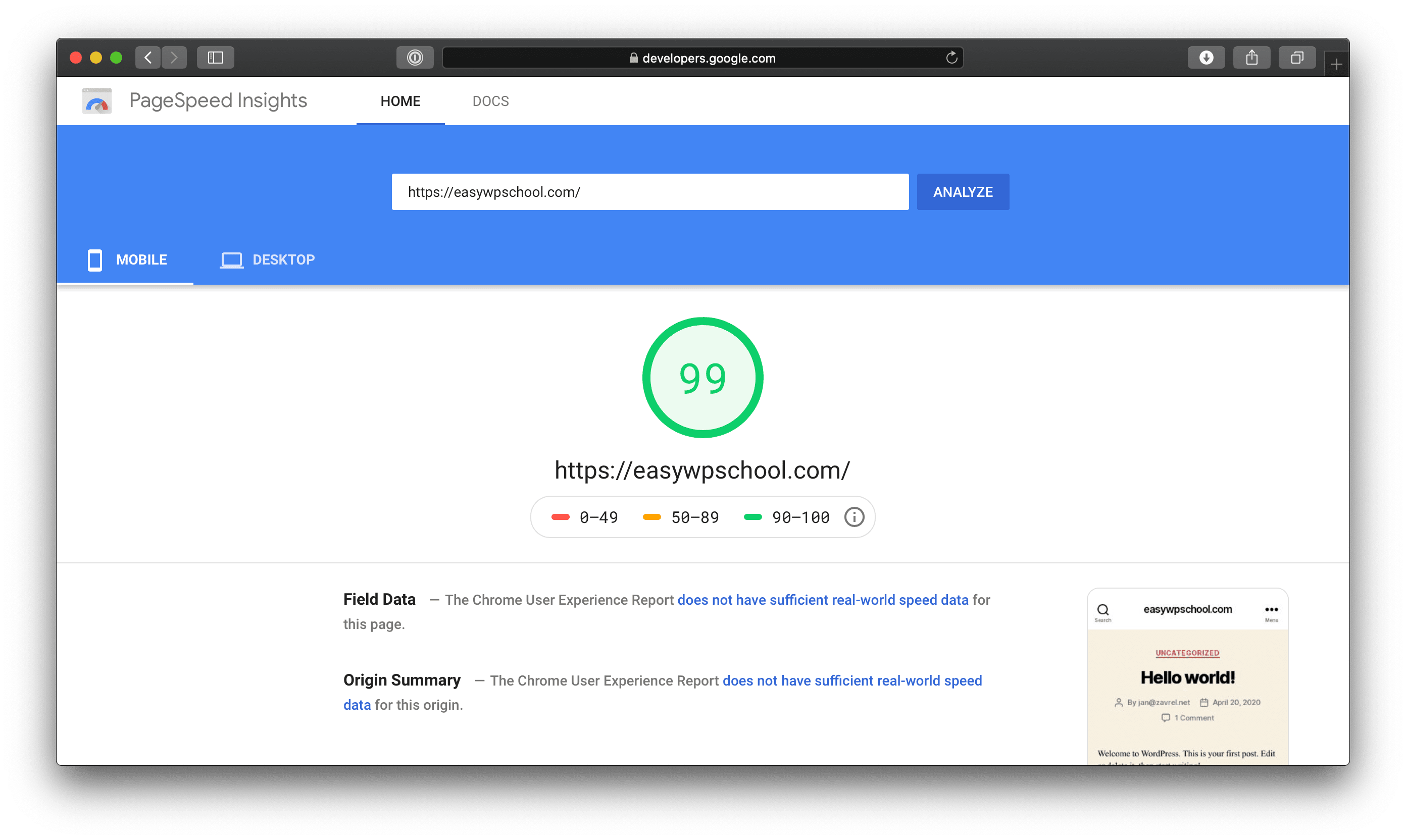This screenshot has height=840, width=1406.
Task: Focus the URL input with easywpschool.com
Action: click(650, 192)
